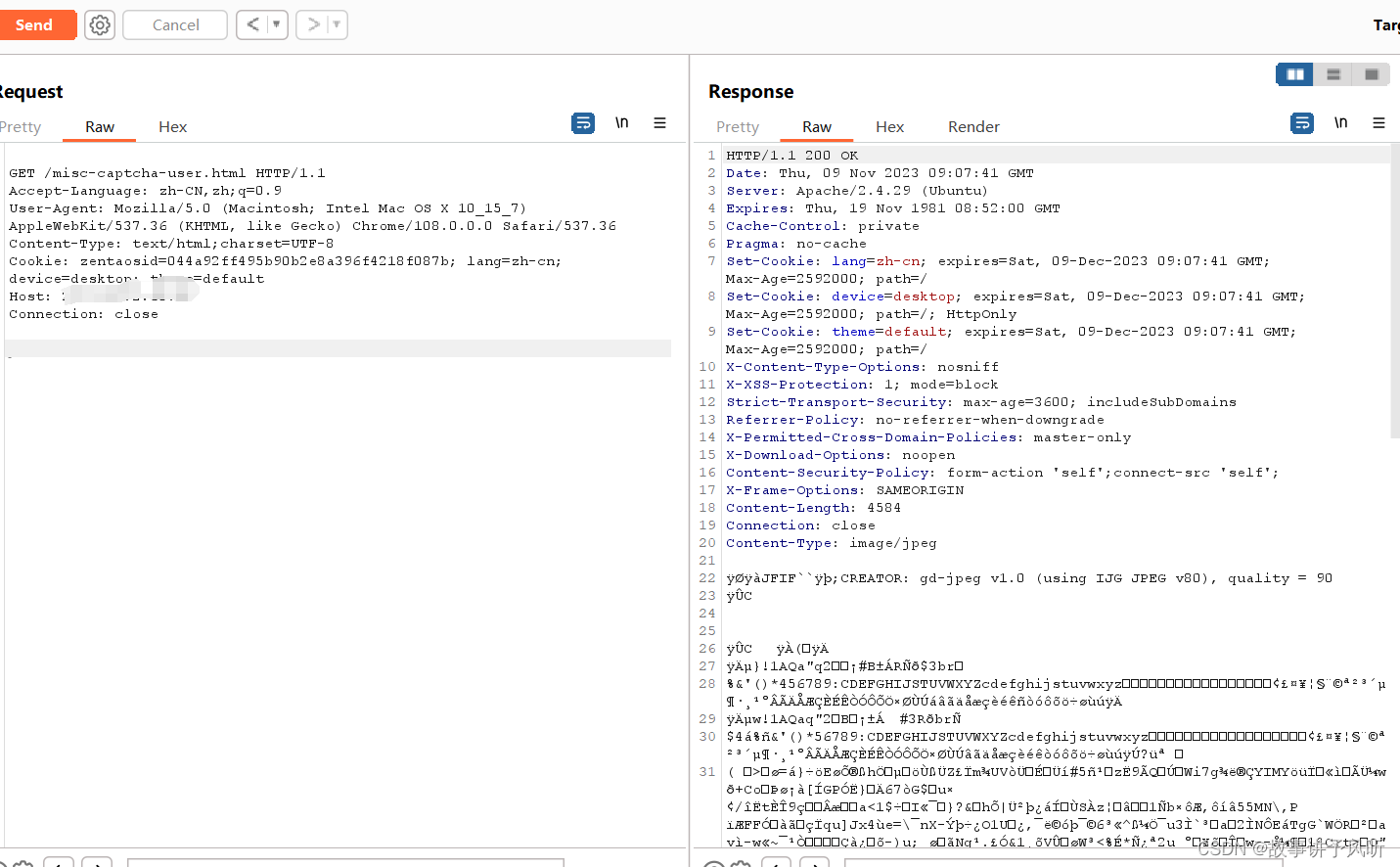Toggle word wrap in the Request panel
The height and width of the screenshot is (867, 1400).
(x=583, y=123)
